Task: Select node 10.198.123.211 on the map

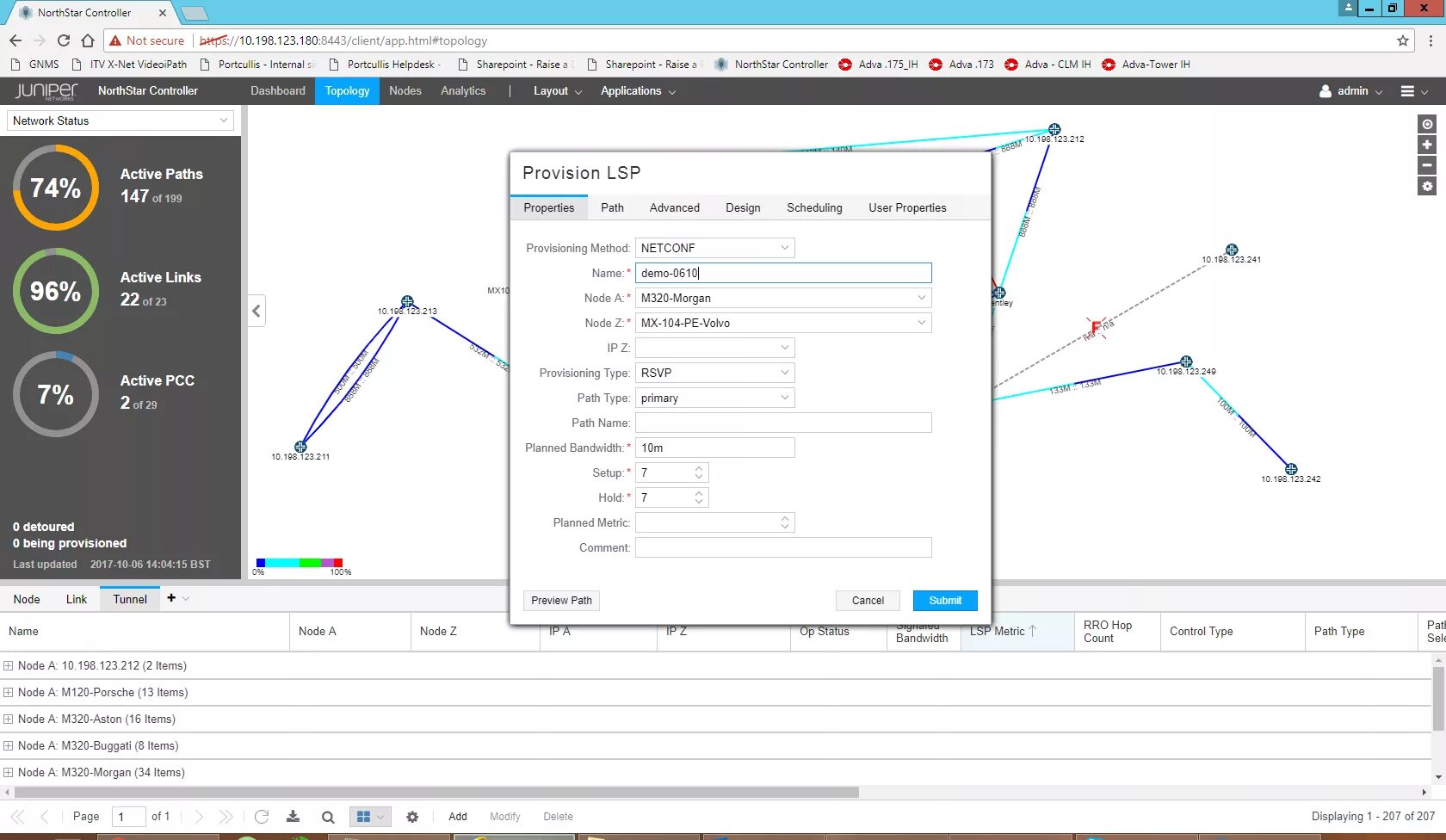Action: coord(300,447)
